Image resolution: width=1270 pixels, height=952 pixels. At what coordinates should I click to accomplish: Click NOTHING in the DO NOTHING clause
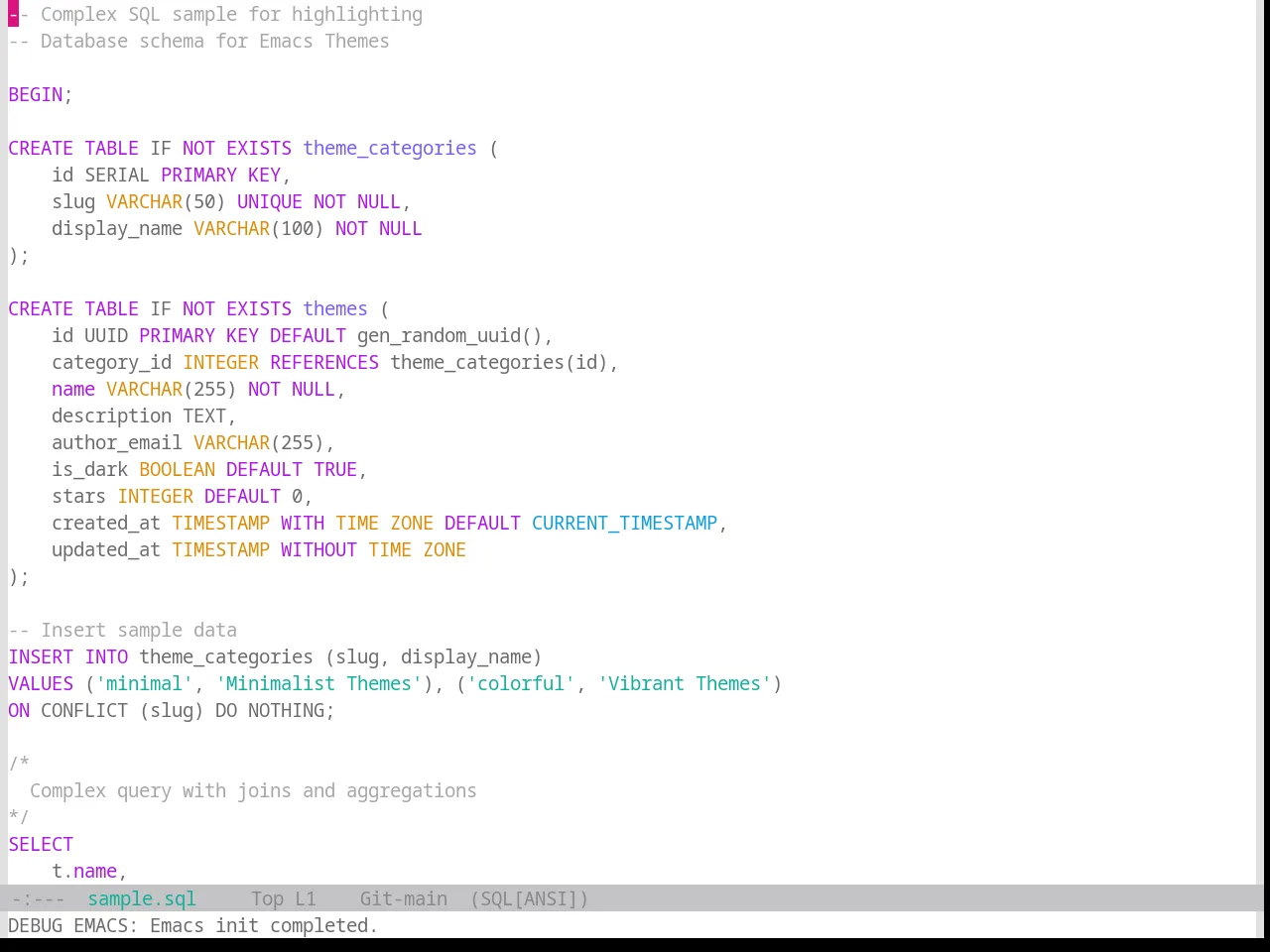pyautogui.click(x=286, y=710)
